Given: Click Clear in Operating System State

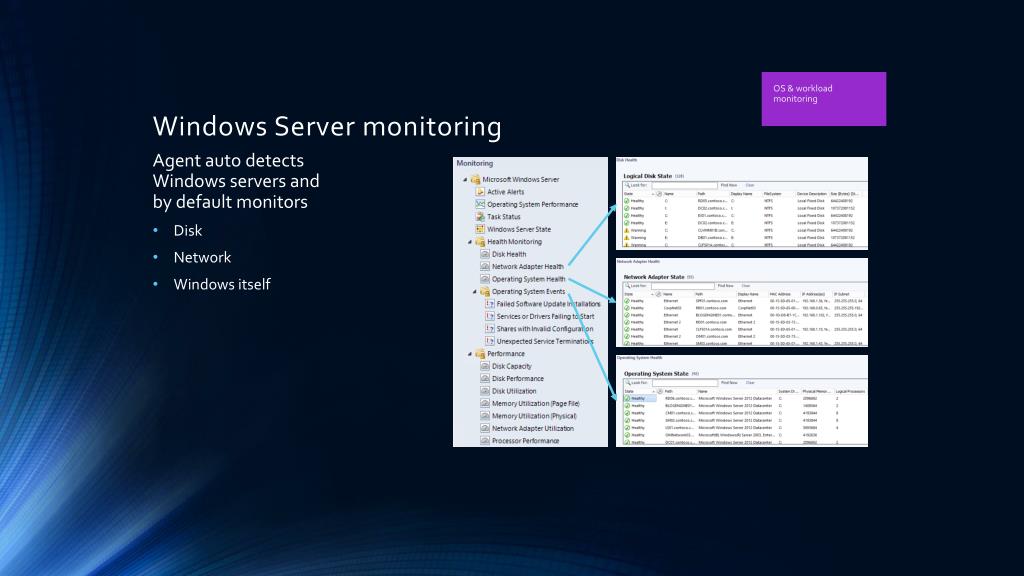Looking at the screenshot, I should [x=750, y=383].
